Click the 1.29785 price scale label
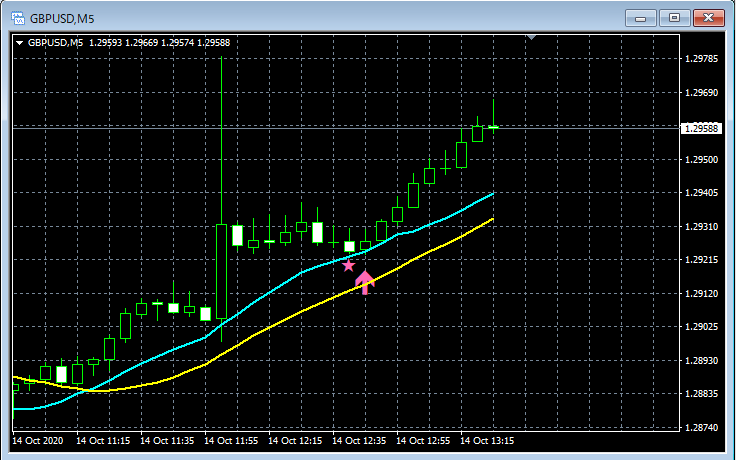The image size is (737, 460). point(701,59)
